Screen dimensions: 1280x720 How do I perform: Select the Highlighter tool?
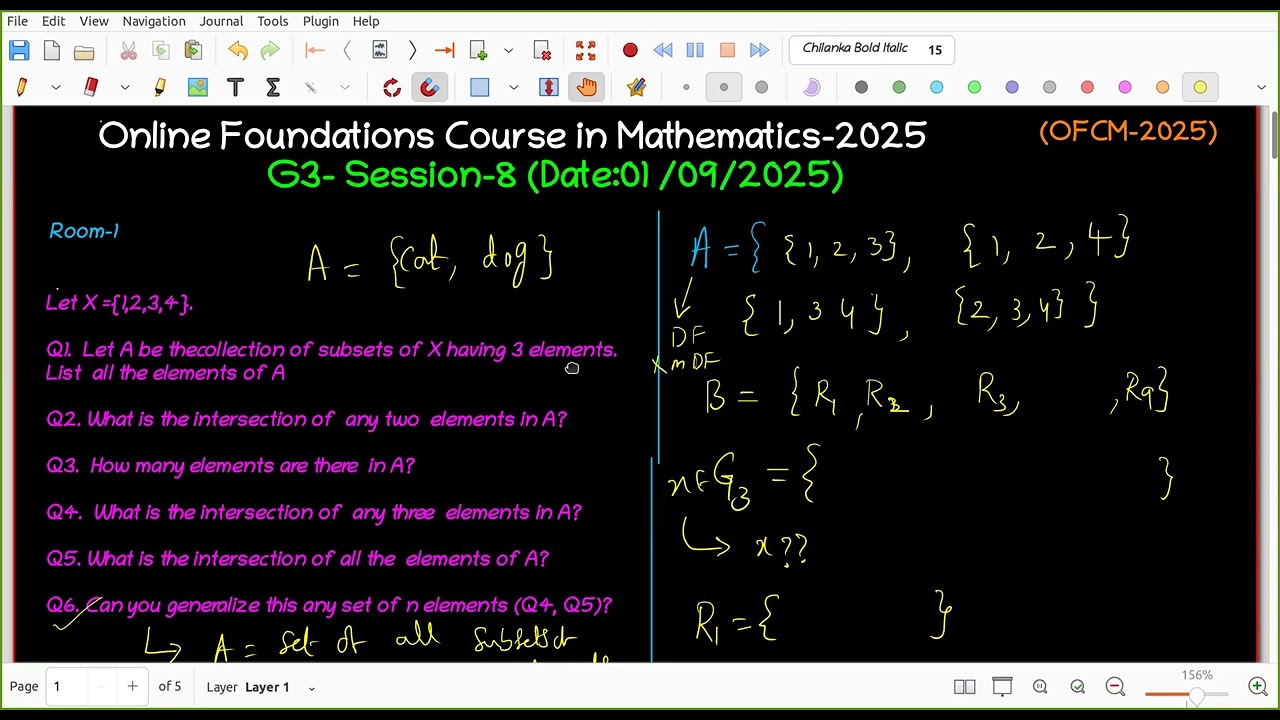tap(160, 88)
